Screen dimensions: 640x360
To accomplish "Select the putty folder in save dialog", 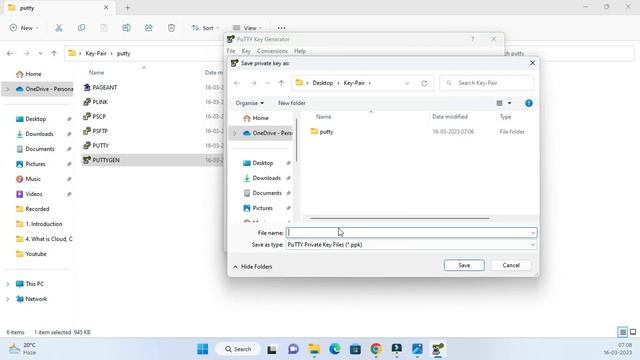I will 326,132.
